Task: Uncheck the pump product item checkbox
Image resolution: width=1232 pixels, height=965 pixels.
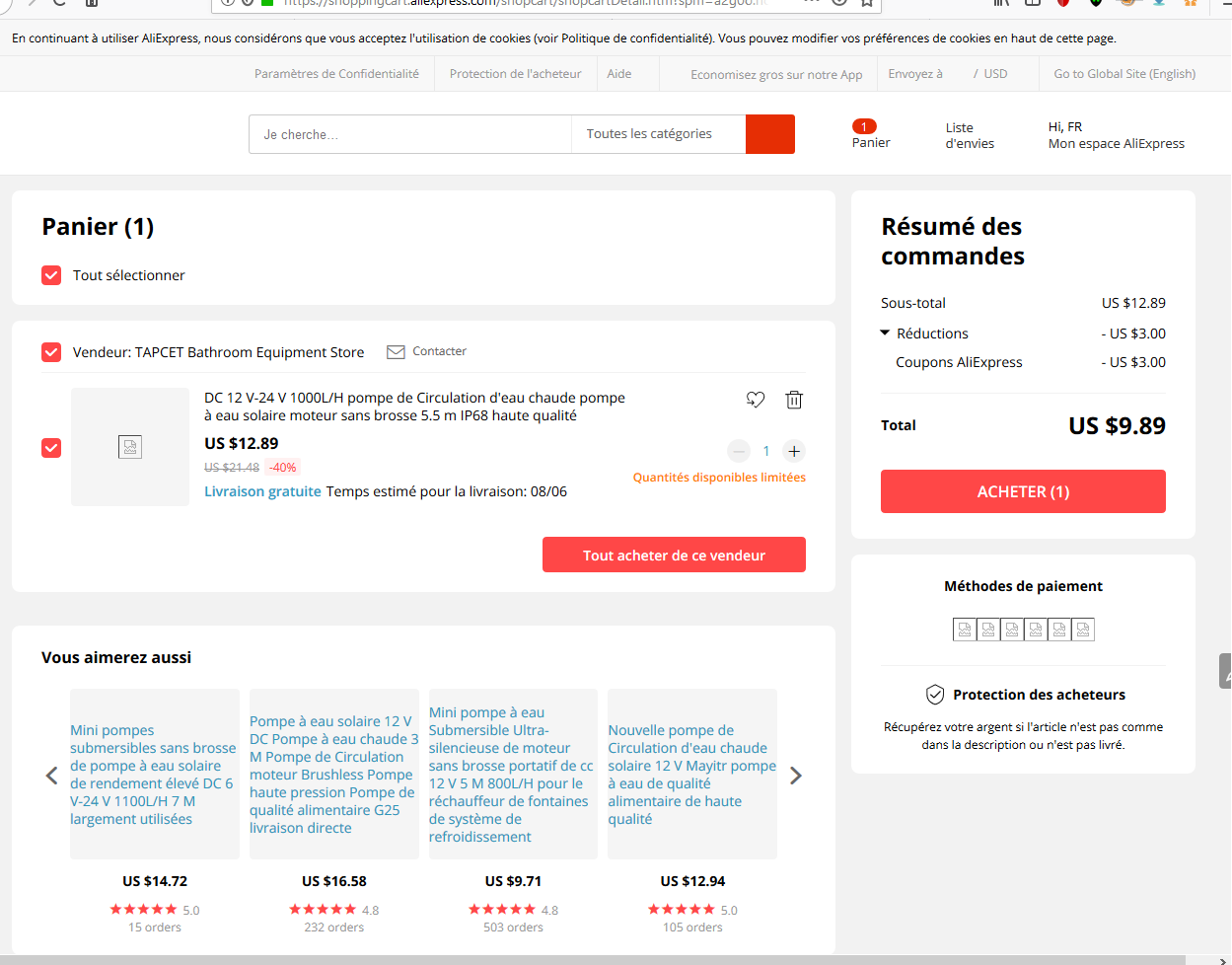Action: [51, 448]
